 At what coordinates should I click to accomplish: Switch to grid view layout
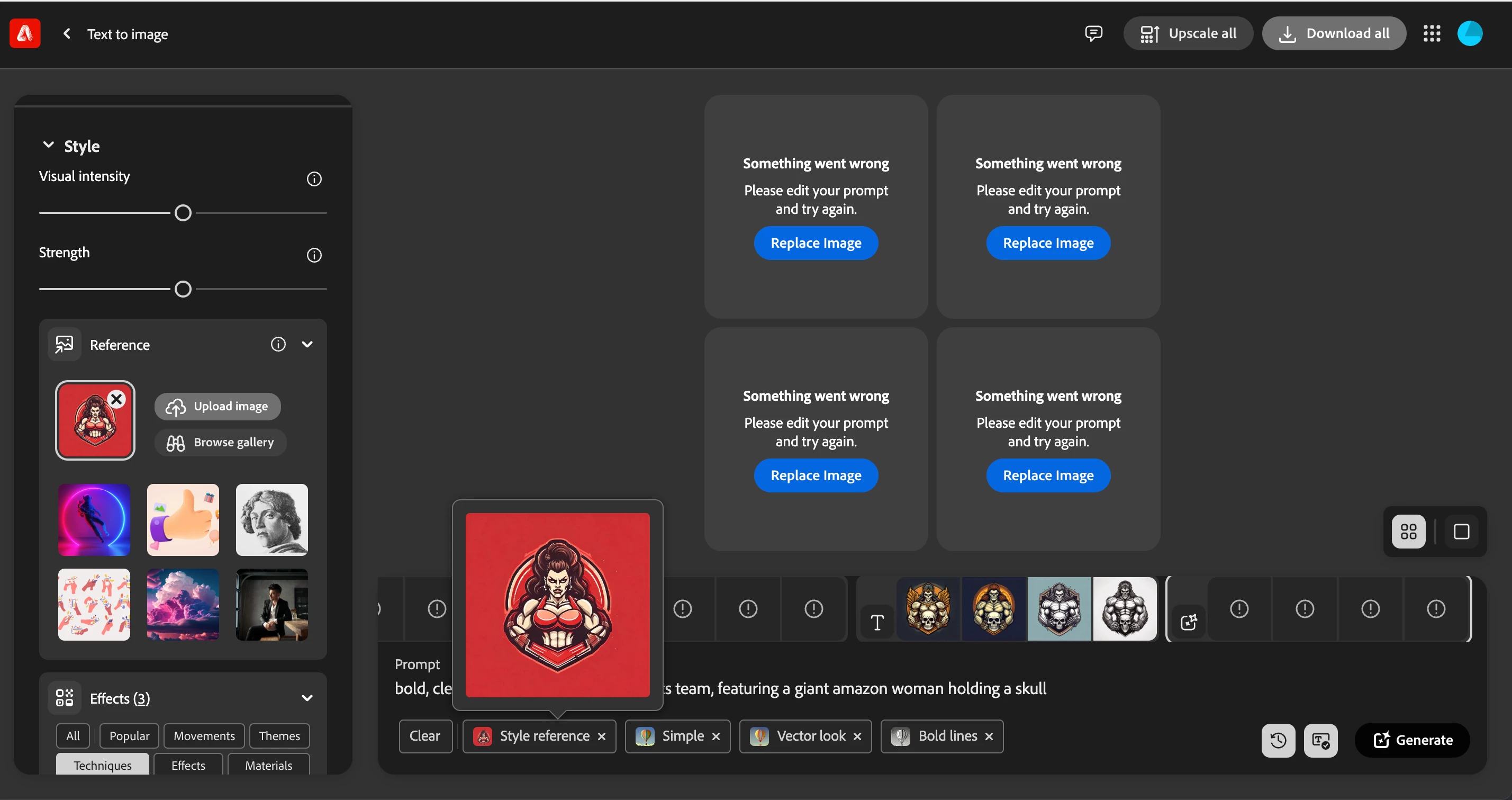click(x=1408, y=532)
